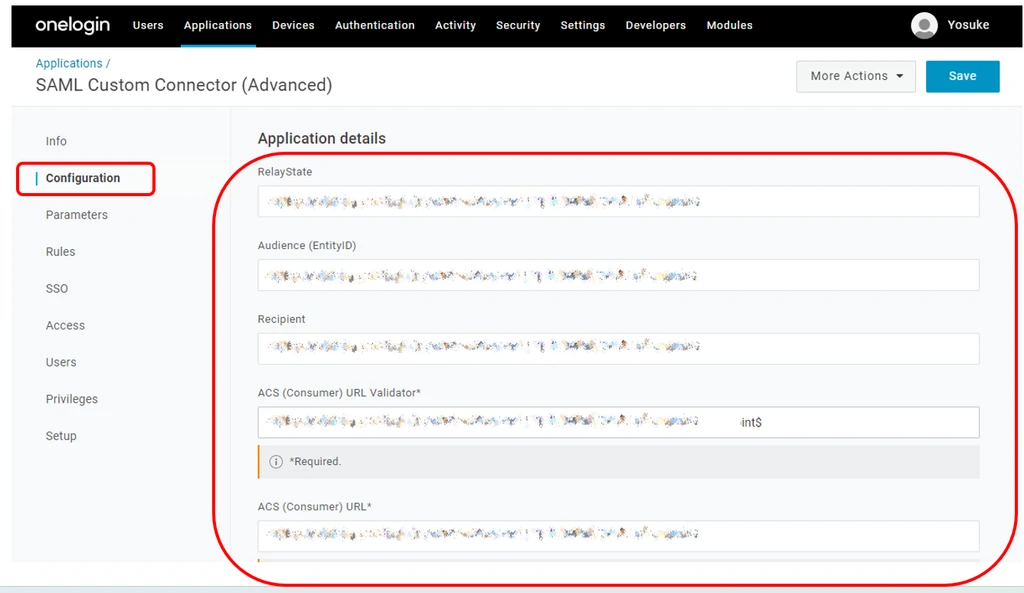Screen dimensions: 1024x593
Task: Focus the RelayState input field
Action: [x=618, y=202]
